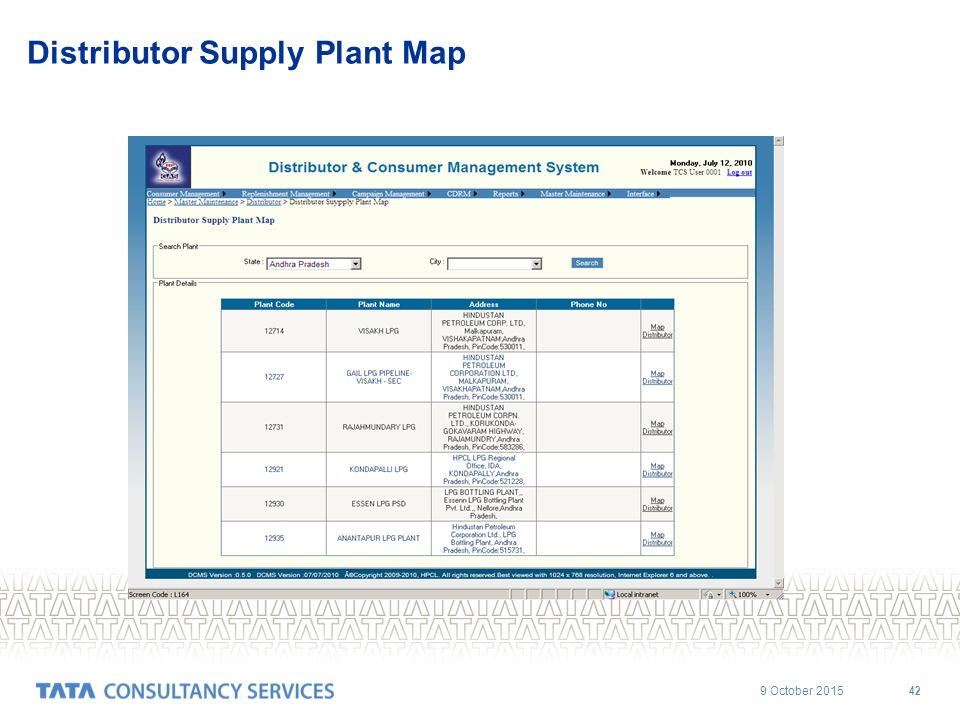Click browser scrollbar down arrow

779,583
